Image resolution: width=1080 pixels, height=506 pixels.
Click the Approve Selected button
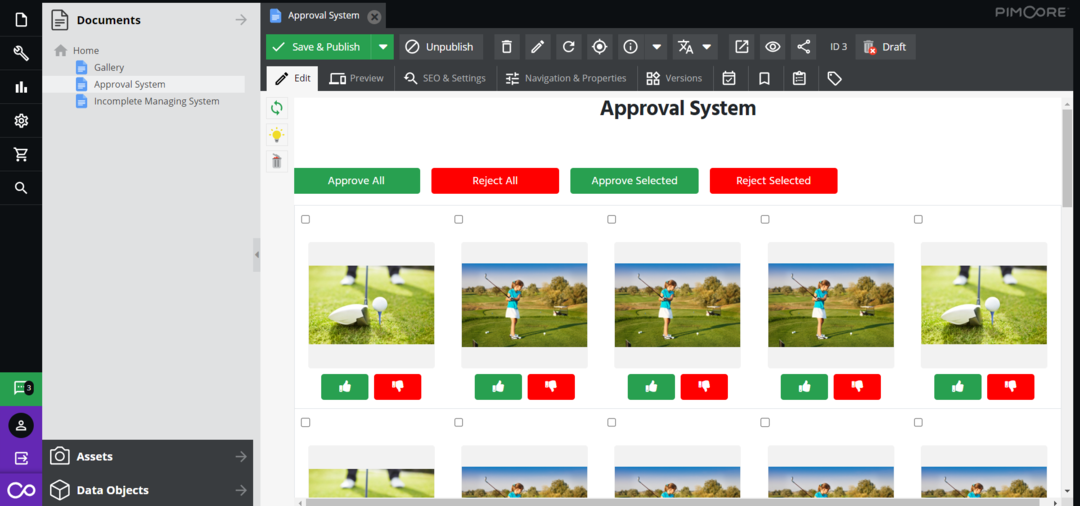[634, 180]
